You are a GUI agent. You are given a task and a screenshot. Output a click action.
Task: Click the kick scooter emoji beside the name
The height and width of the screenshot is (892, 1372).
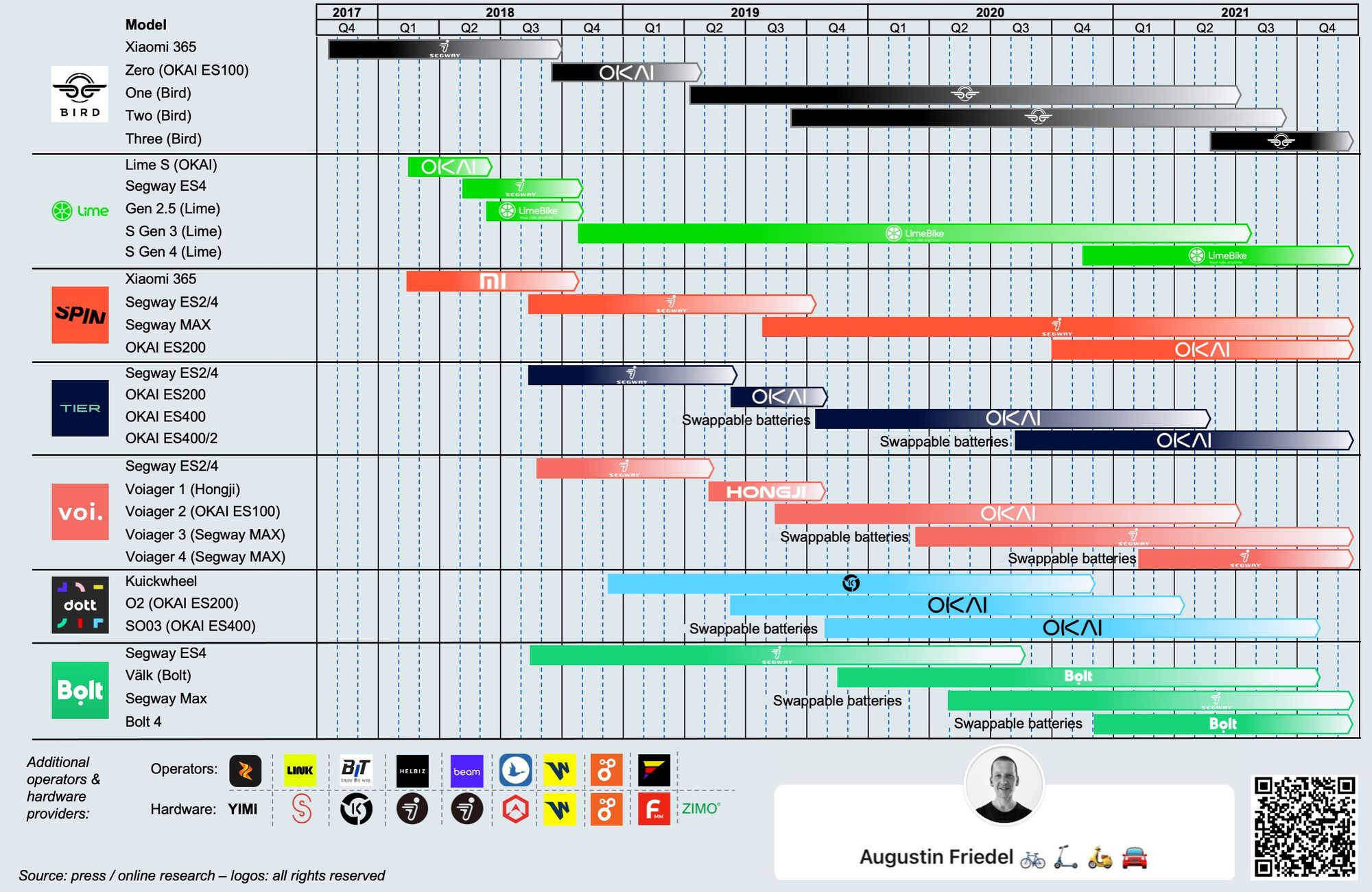point(1065,858)
